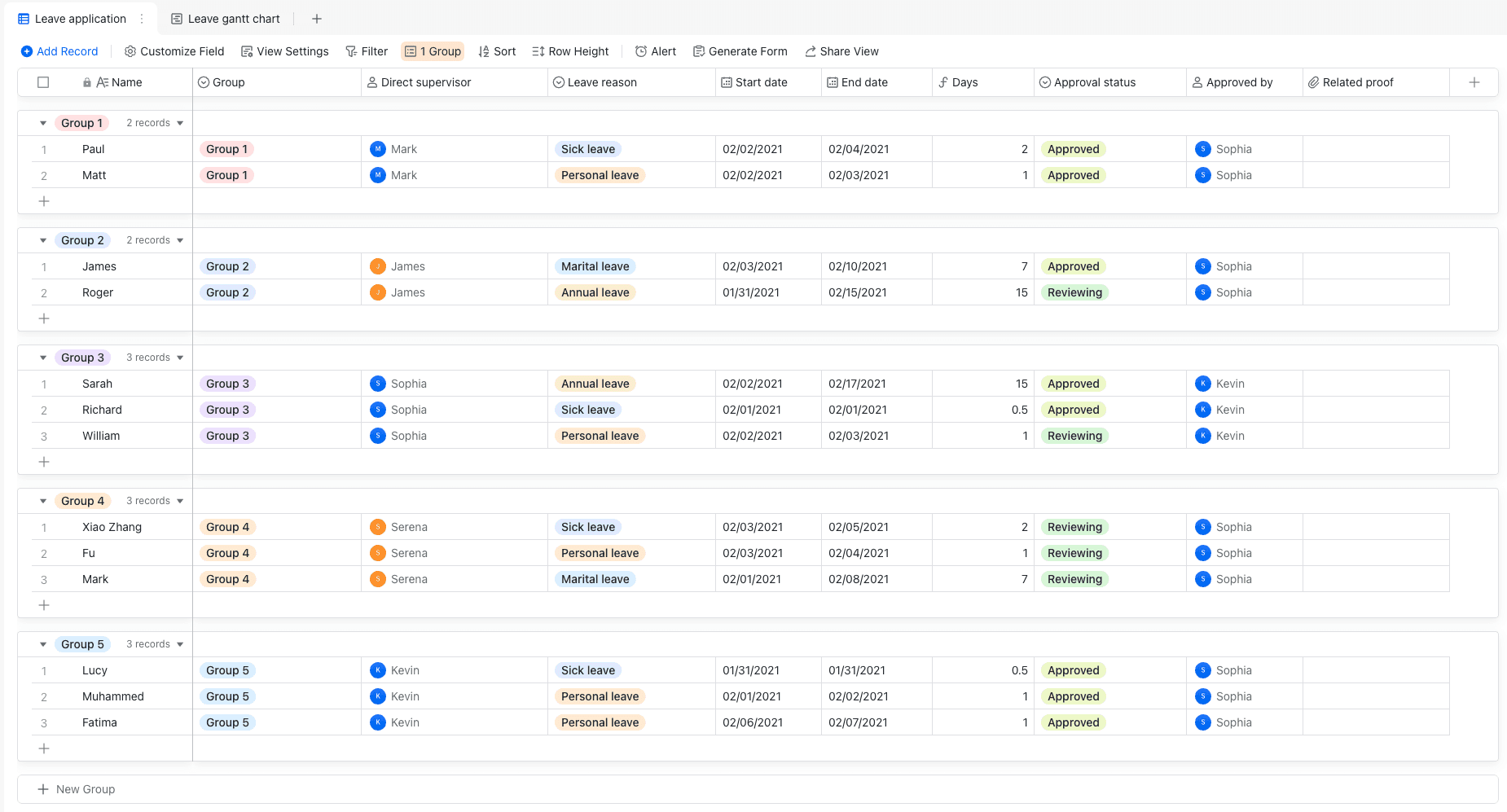Open Customize Field settings
This screenshot has width=1507, height=812.
click(174, 51)
